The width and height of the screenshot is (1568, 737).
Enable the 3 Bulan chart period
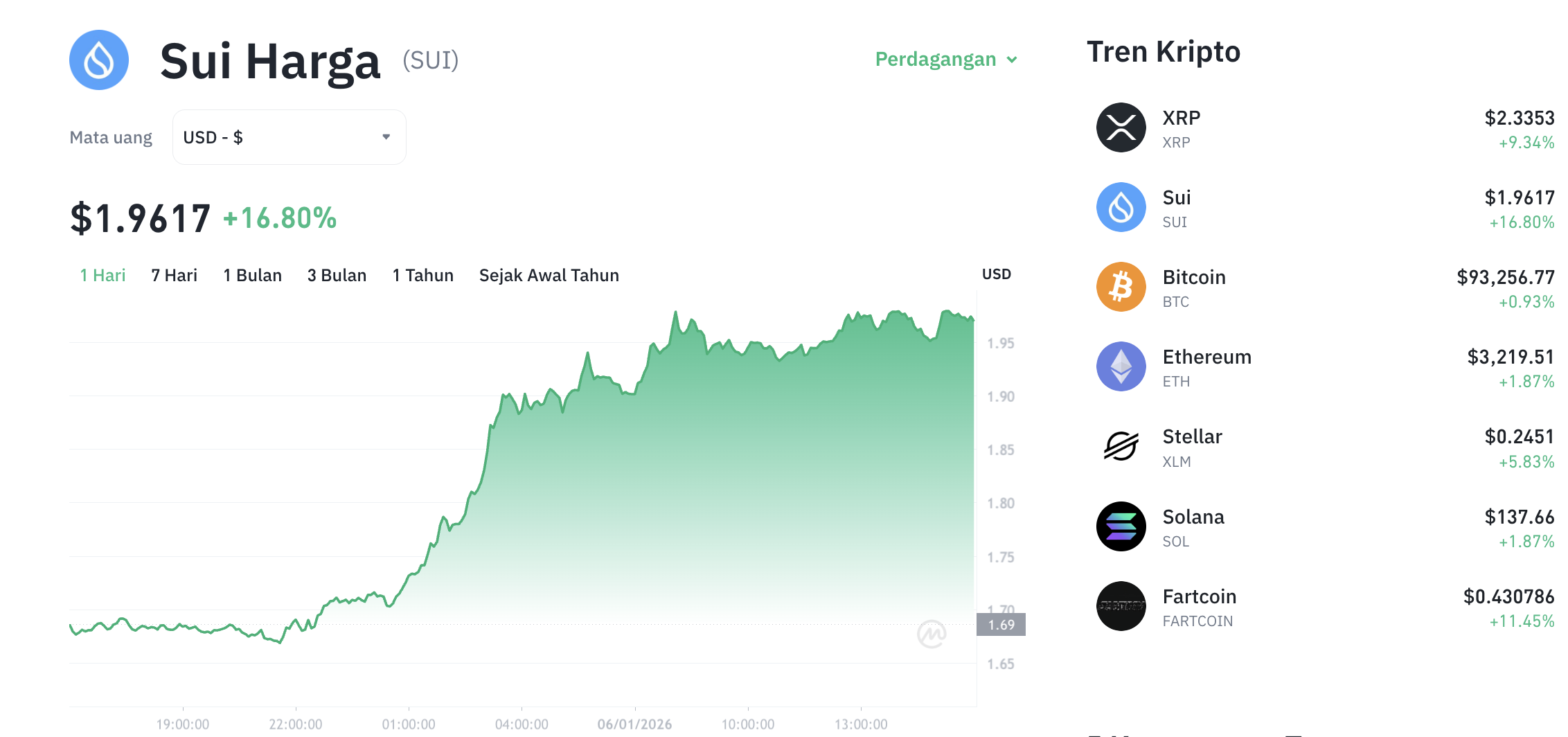click(337, 275)
